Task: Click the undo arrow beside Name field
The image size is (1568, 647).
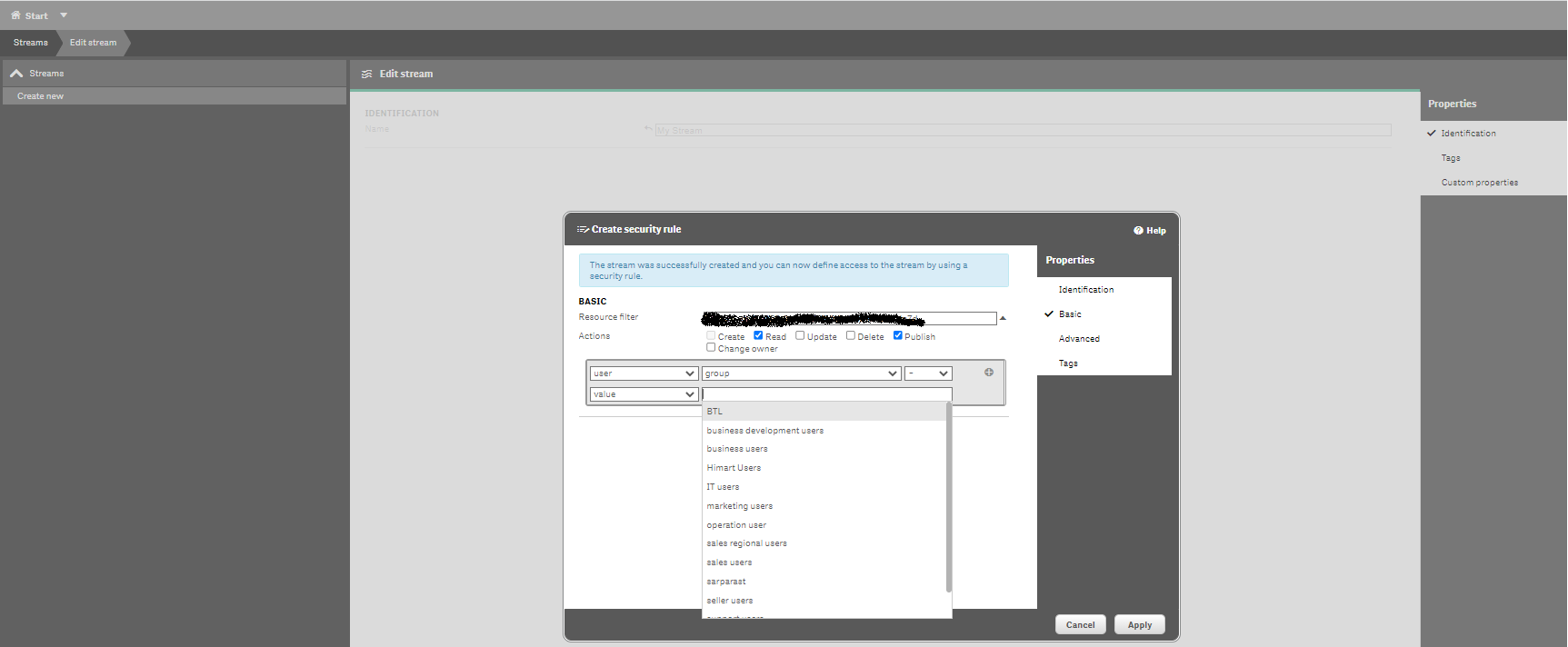Action: tap(648, 129)
